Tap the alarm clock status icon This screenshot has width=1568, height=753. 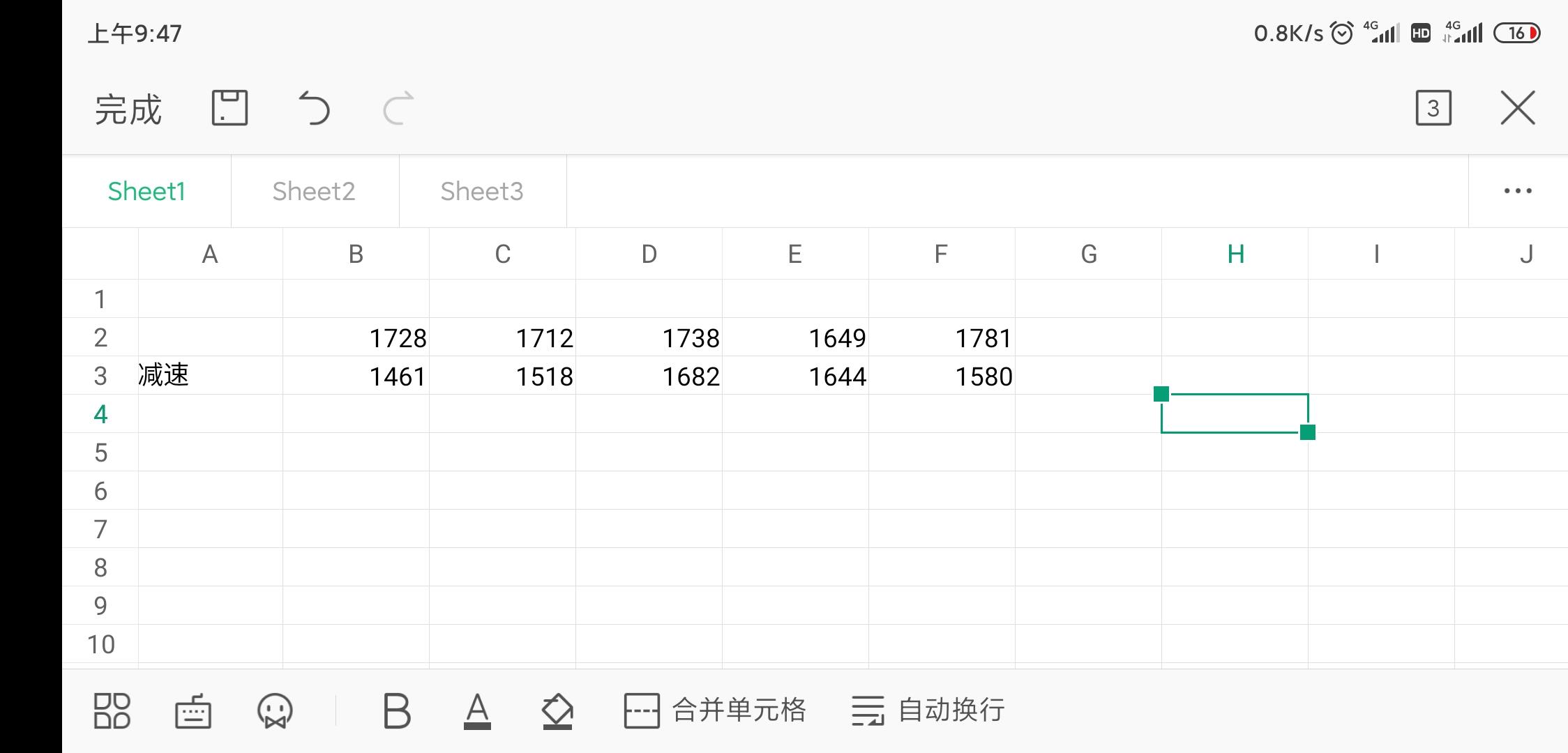[x=1342, y=33]
